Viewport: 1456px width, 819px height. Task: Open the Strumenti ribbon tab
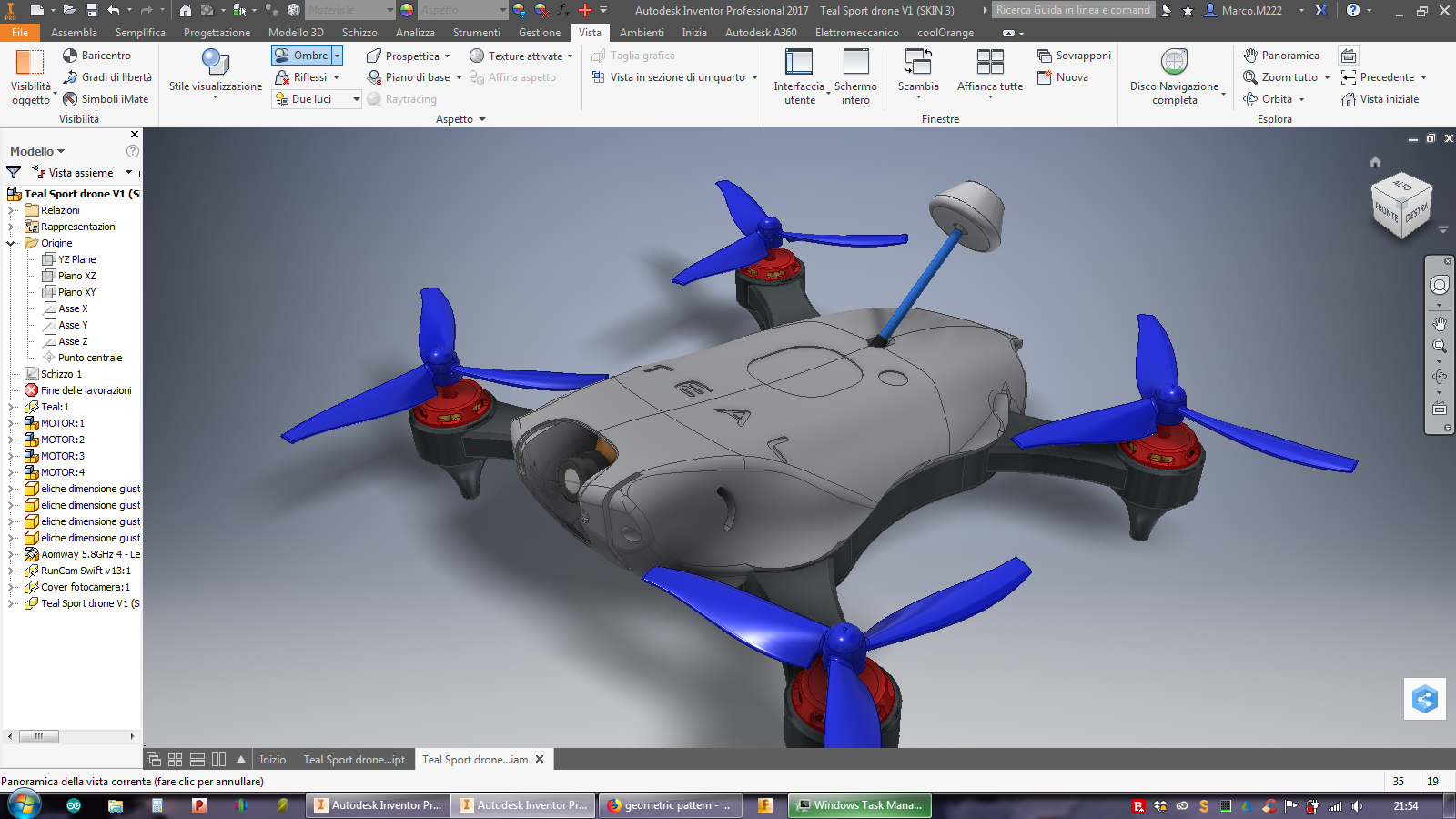477,33
